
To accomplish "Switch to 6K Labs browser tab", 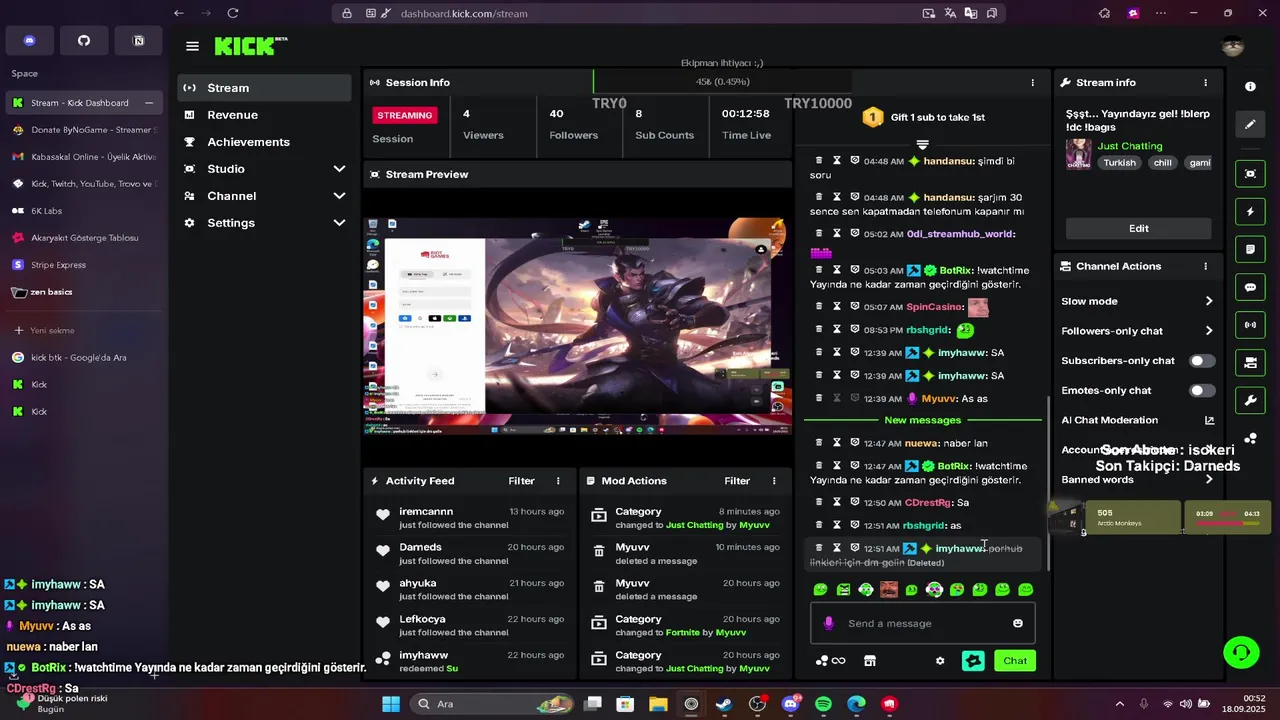I will pyautogui.click(x=84, y=211).
